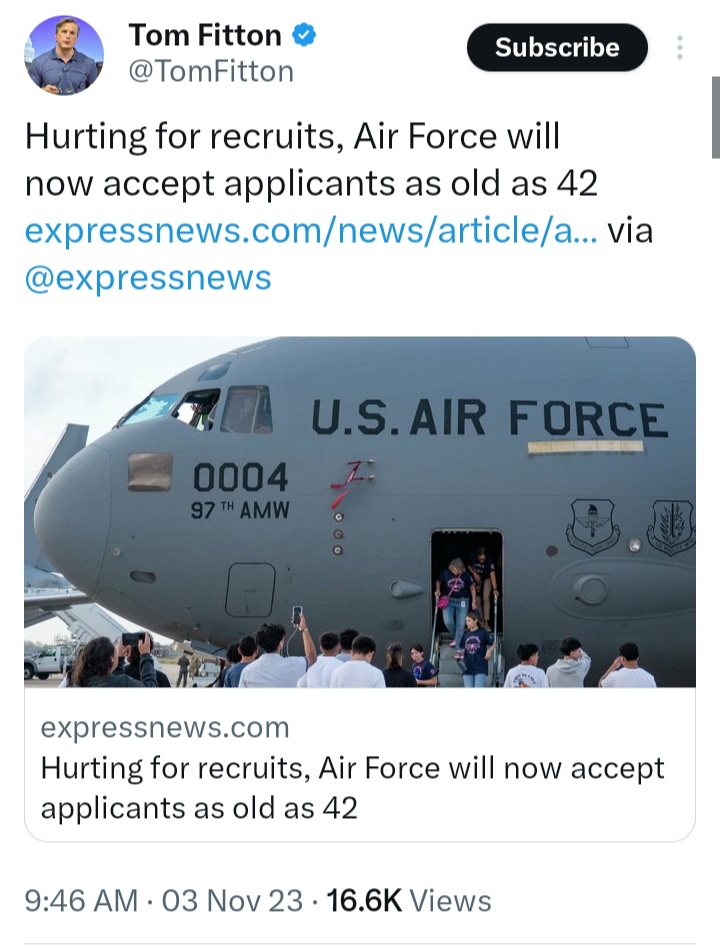Click the tweet text about Air Force recruits

[311, 159]
